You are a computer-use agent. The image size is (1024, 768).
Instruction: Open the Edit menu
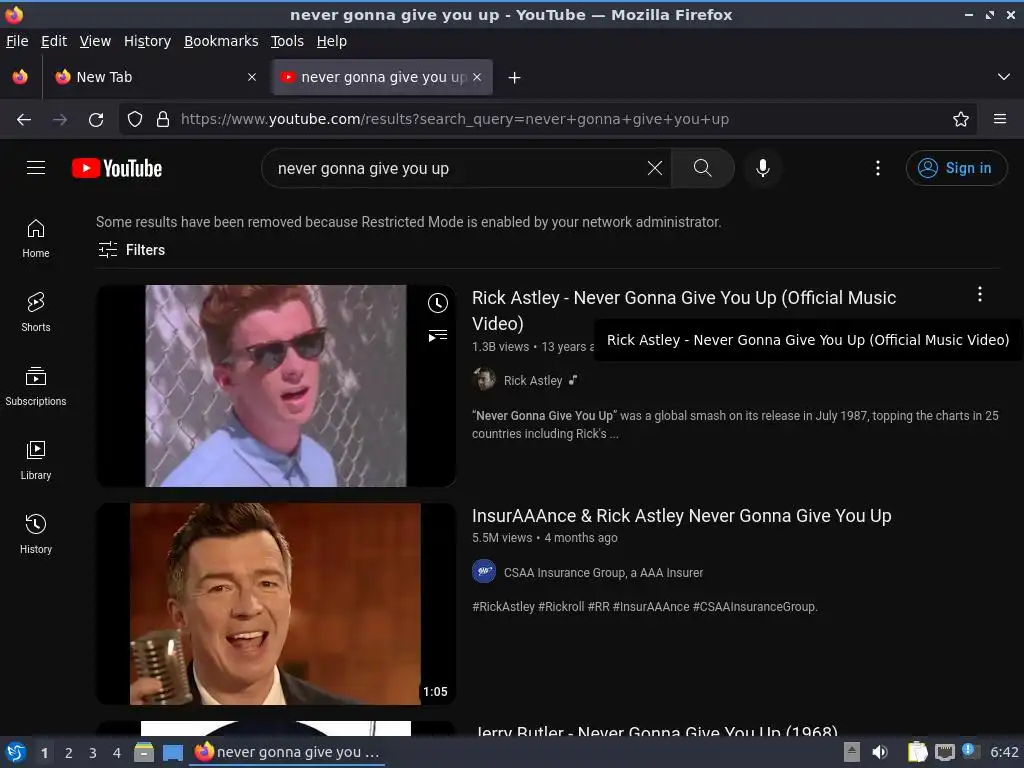click(x=54, y=41)
